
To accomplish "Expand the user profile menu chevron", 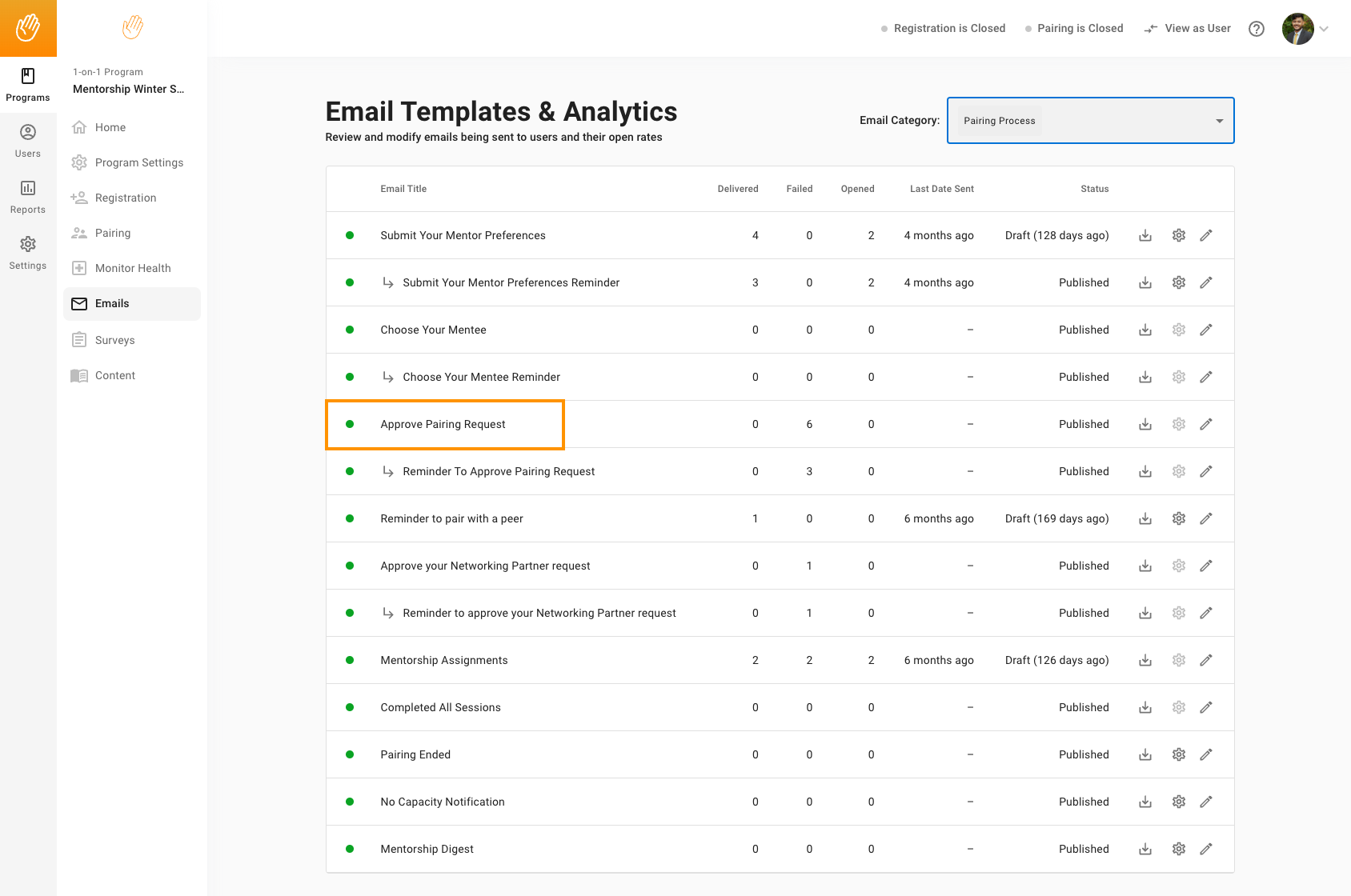I will (x=1324, y=29).
